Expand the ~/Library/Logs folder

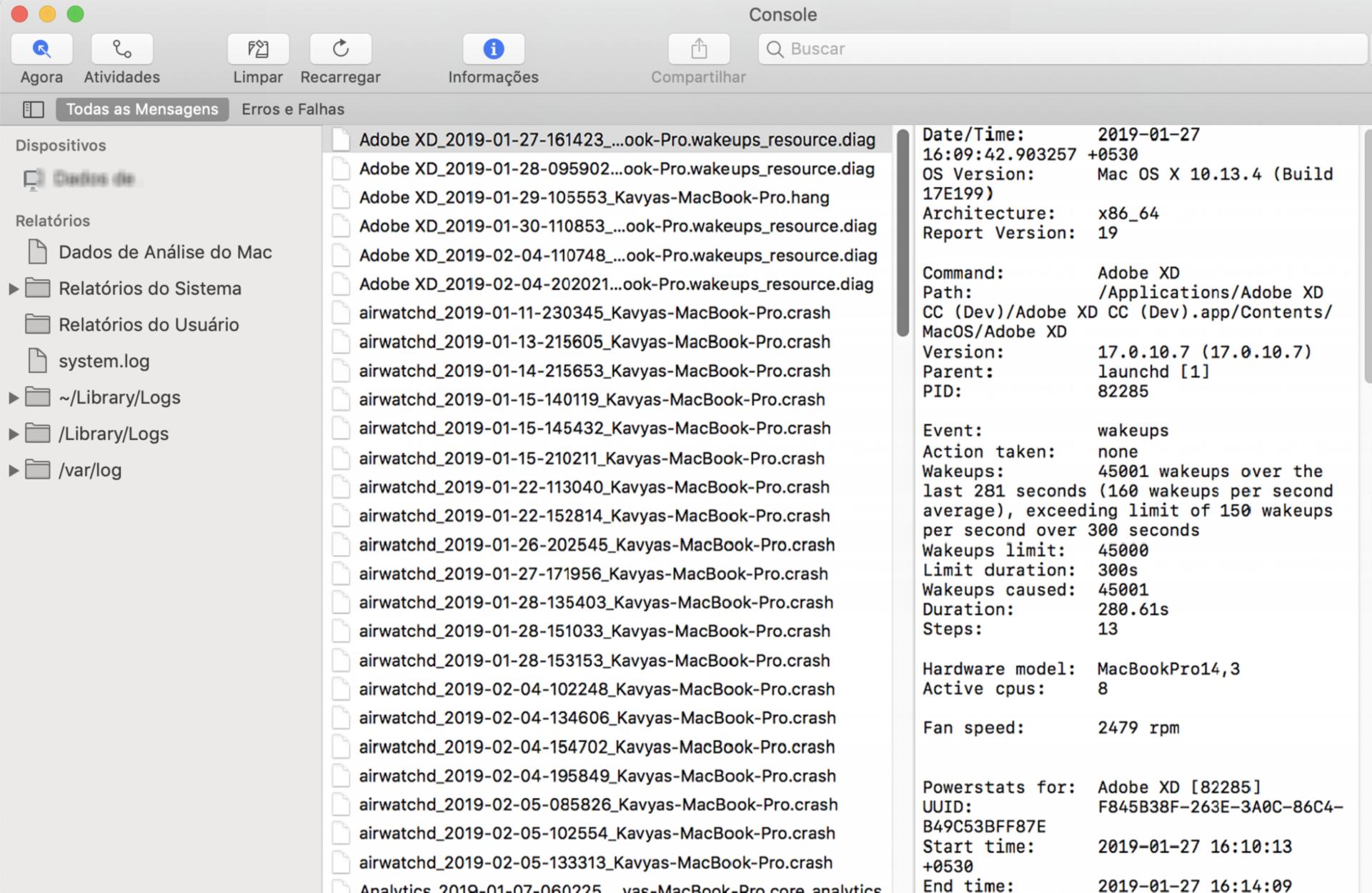click(x=14, y=398)
